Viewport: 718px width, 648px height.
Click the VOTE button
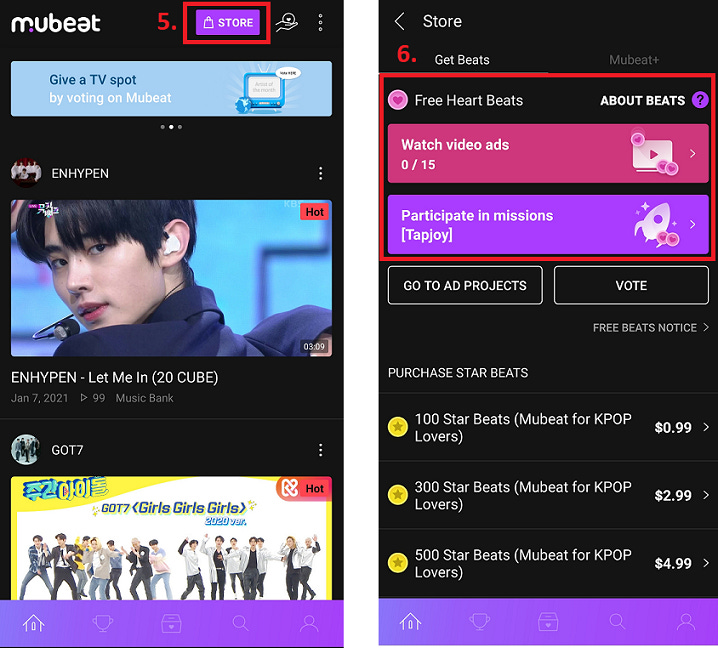pyautogui.click(x=631, y=285)
